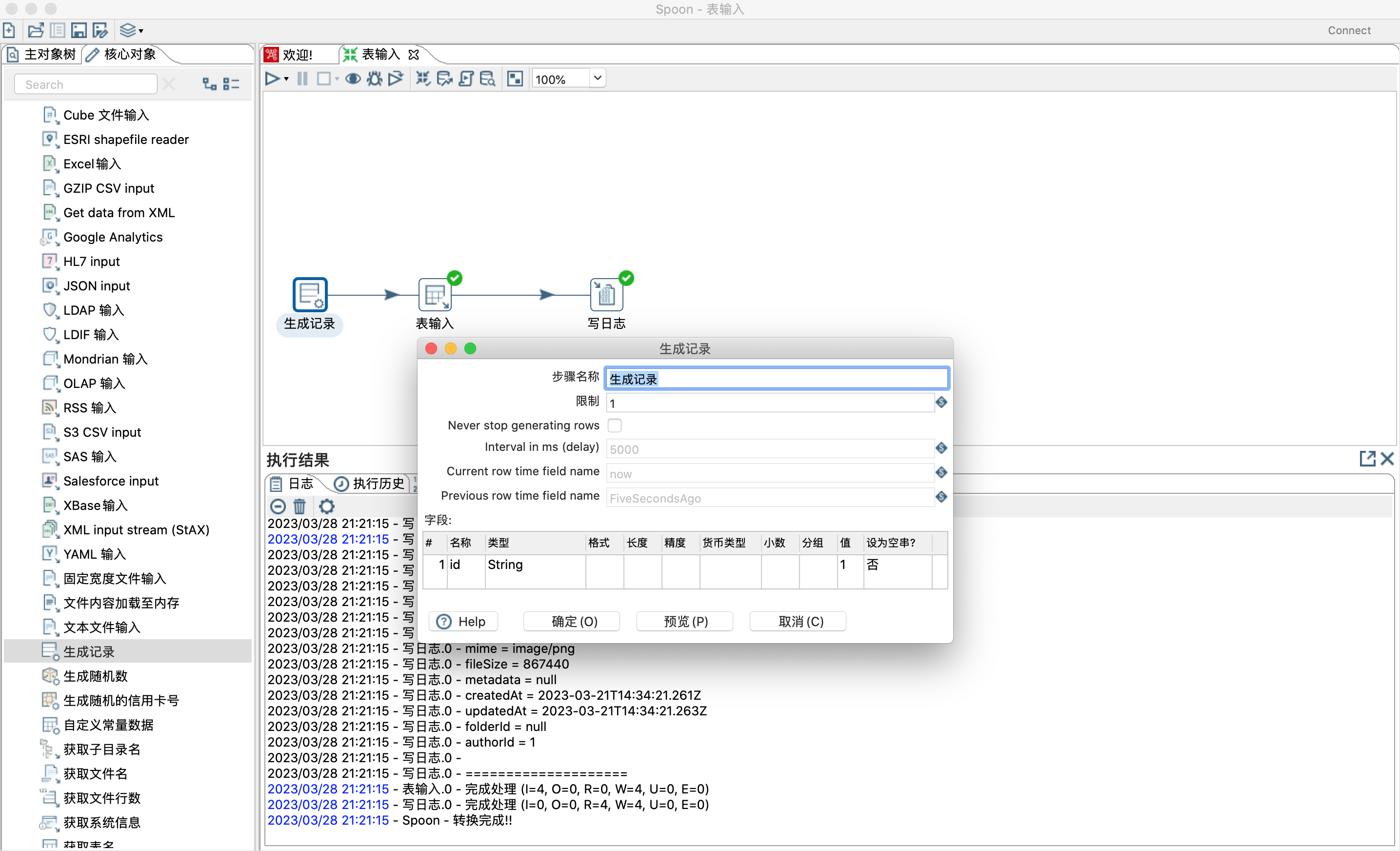Click the trash icon in log panel

(300, 506)
